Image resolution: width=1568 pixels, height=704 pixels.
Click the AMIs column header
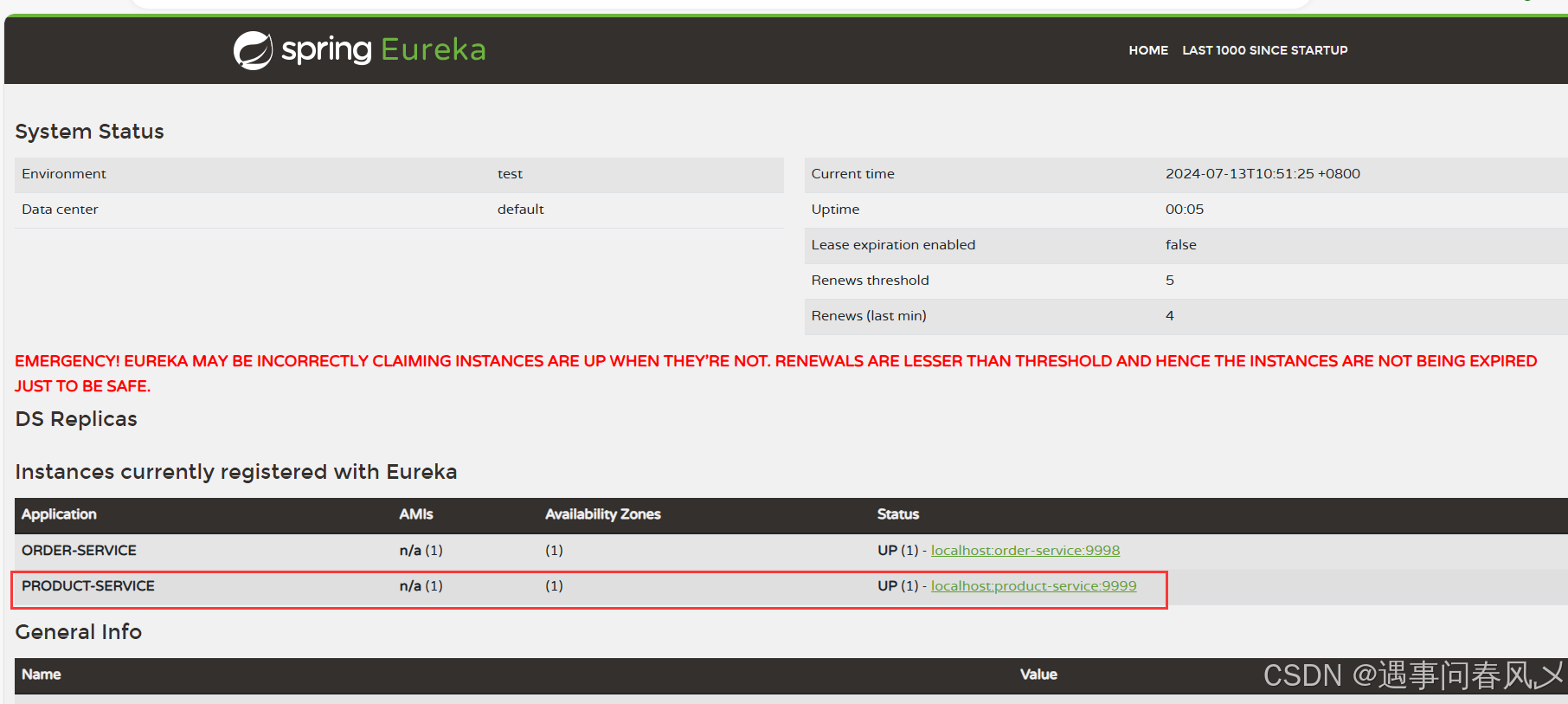pos(415,514)
